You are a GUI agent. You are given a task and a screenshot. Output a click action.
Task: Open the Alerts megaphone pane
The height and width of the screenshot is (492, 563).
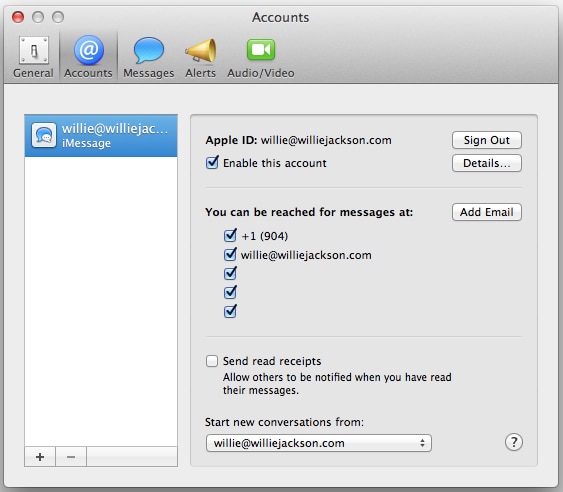pyautogui.click(x=200, y=57)
